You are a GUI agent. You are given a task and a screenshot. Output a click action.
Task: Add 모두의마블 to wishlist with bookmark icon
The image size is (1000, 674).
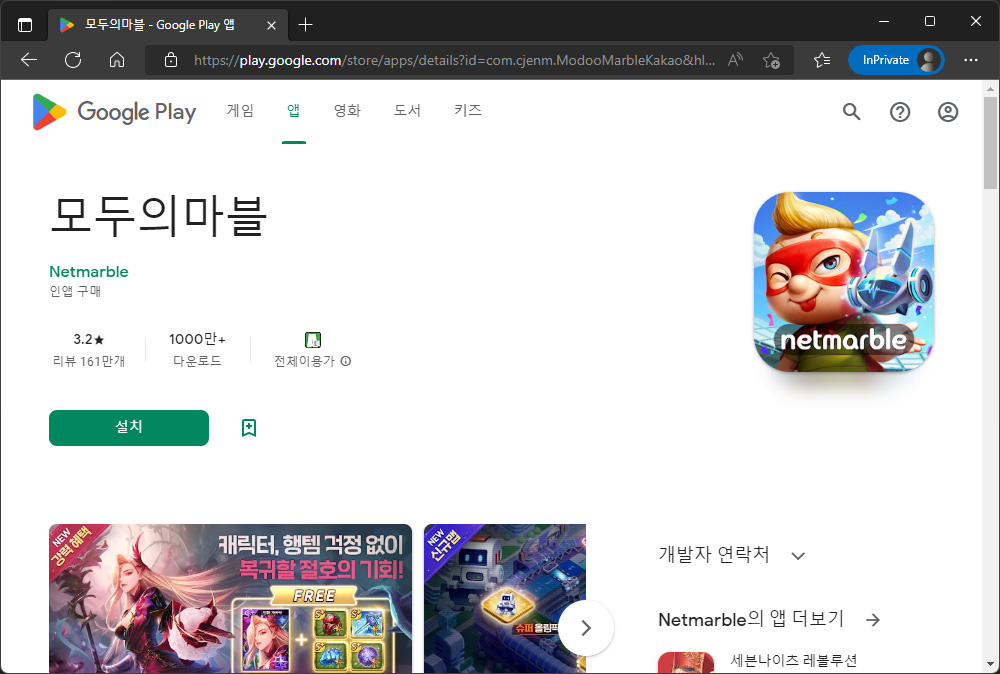[249, 428]
